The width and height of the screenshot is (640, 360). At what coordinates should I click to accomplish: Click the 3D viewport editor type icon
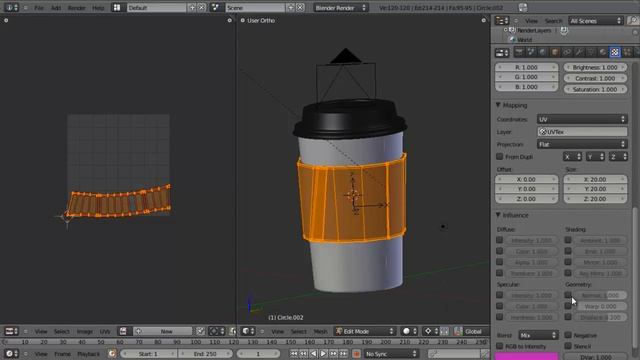[248, 331]
